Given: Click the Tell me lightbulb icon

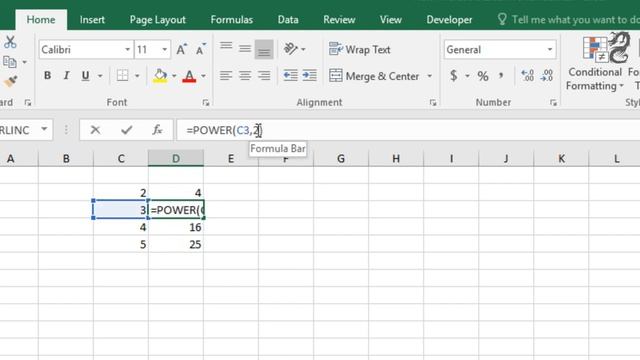Looking at the screenshot, I should click(x=502, y=19).
